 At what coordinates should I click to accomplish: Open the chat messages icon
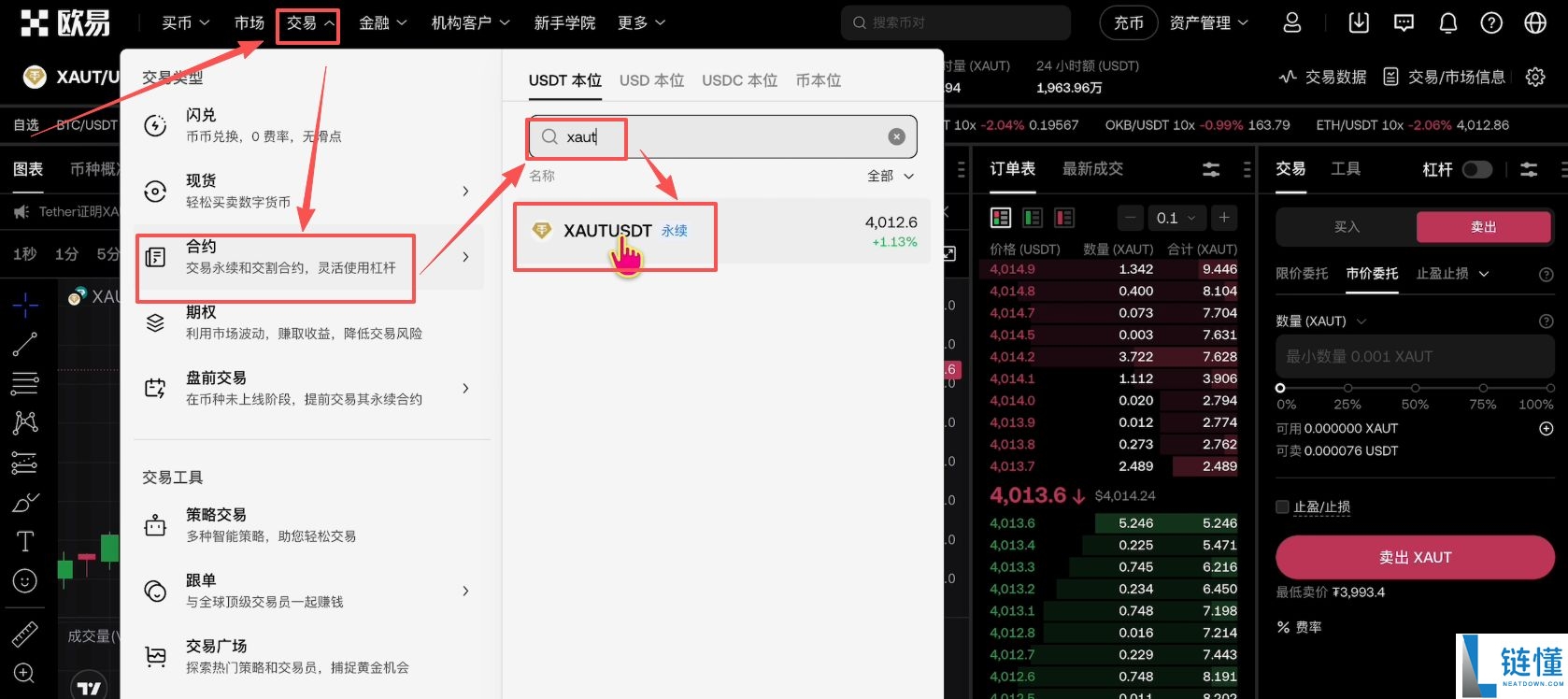pyautogui.click(x=1404, y=22)
